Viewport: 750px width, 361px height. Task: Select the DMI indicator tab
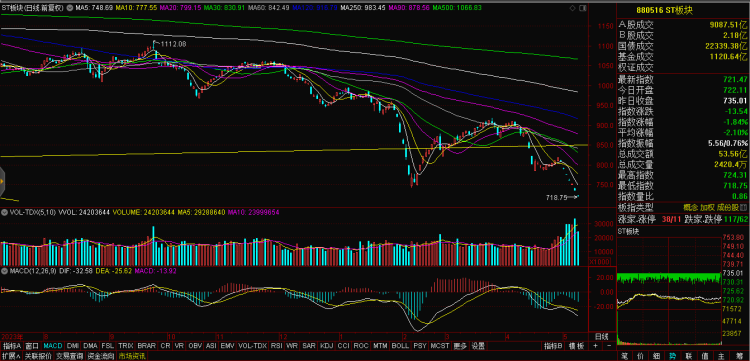click(x=73, y=346)
